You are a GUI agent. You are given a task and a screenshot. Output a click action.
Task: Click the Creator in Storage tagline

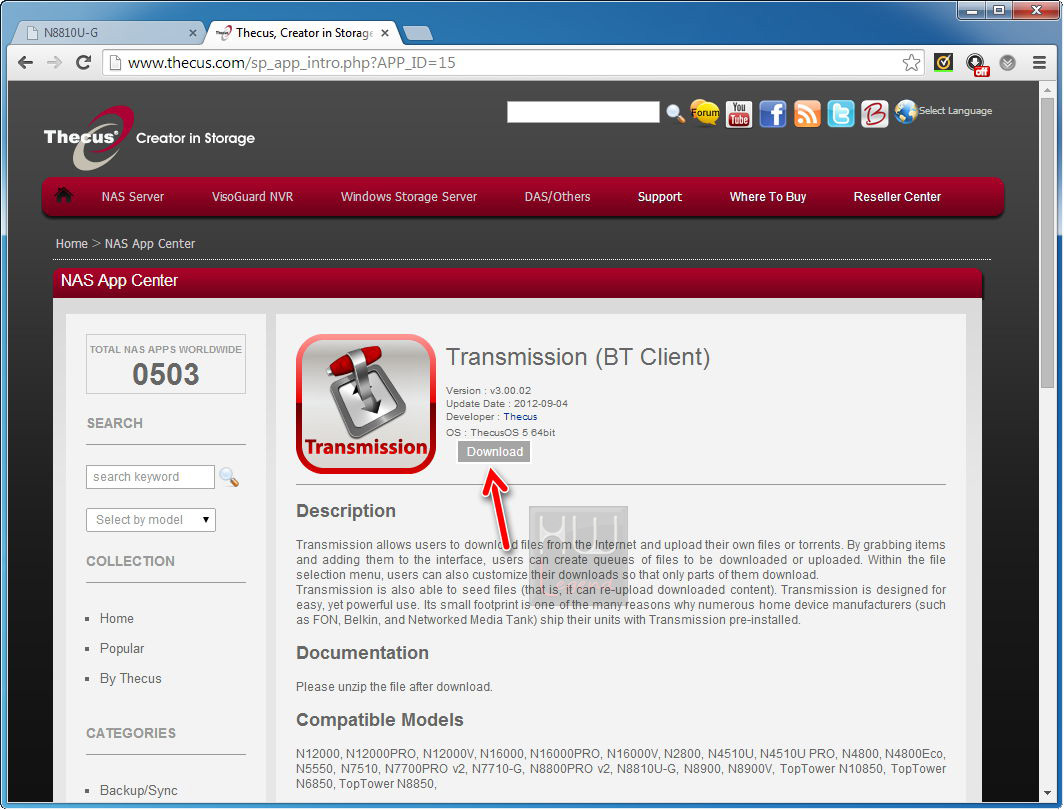pyautogui.click(x=195, y=138)
